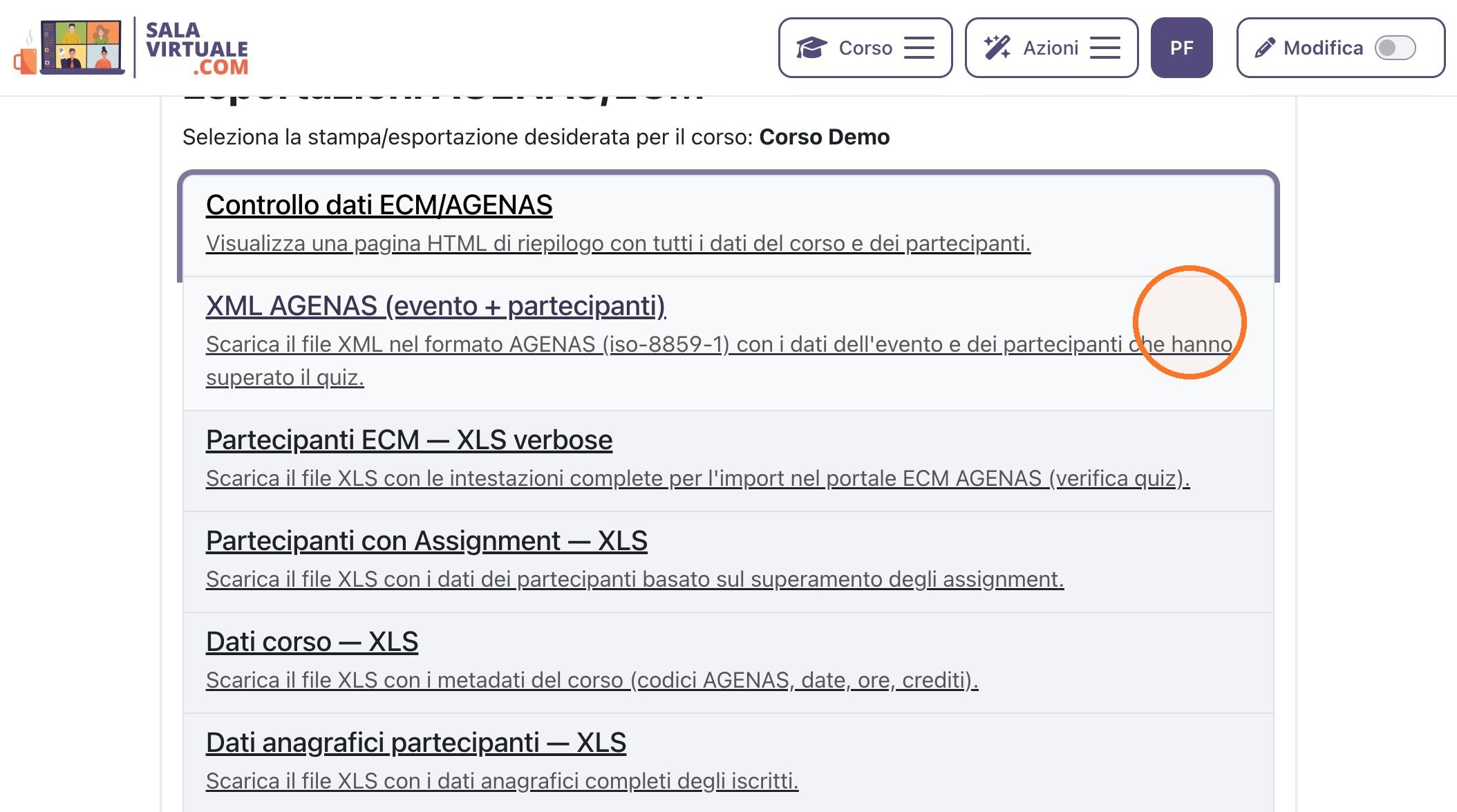
Task: Click description about dati anagrafici completi degli iscritti
Action: pos(502,781)
